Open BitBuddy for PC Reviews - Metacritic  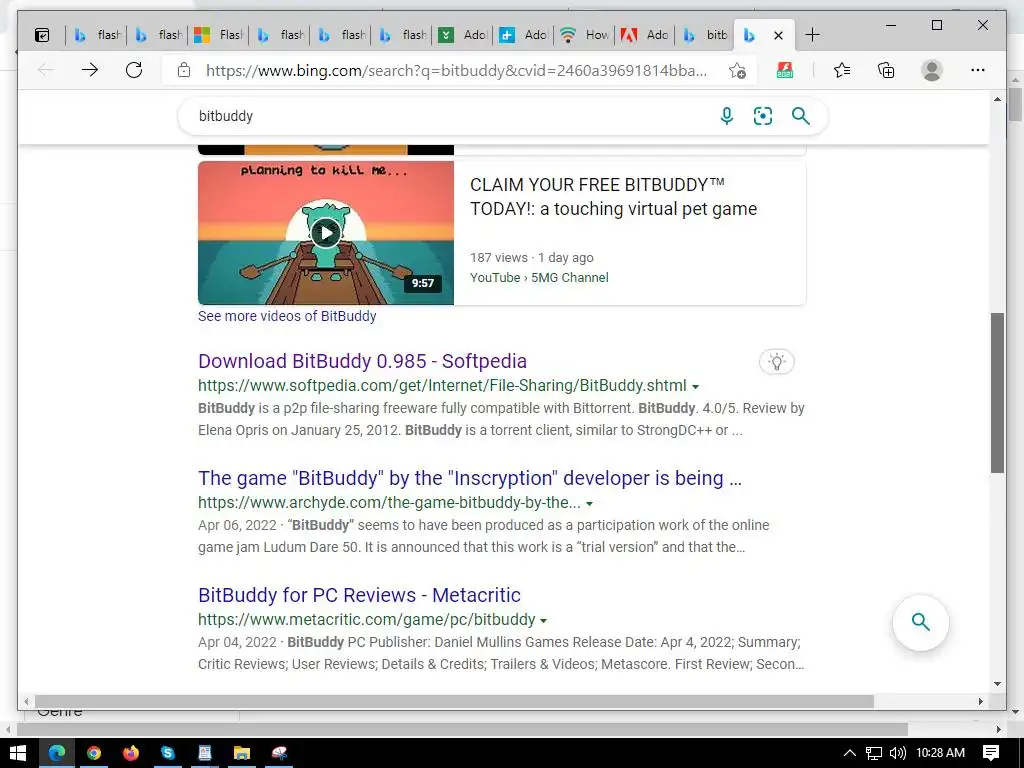[359, 595]
